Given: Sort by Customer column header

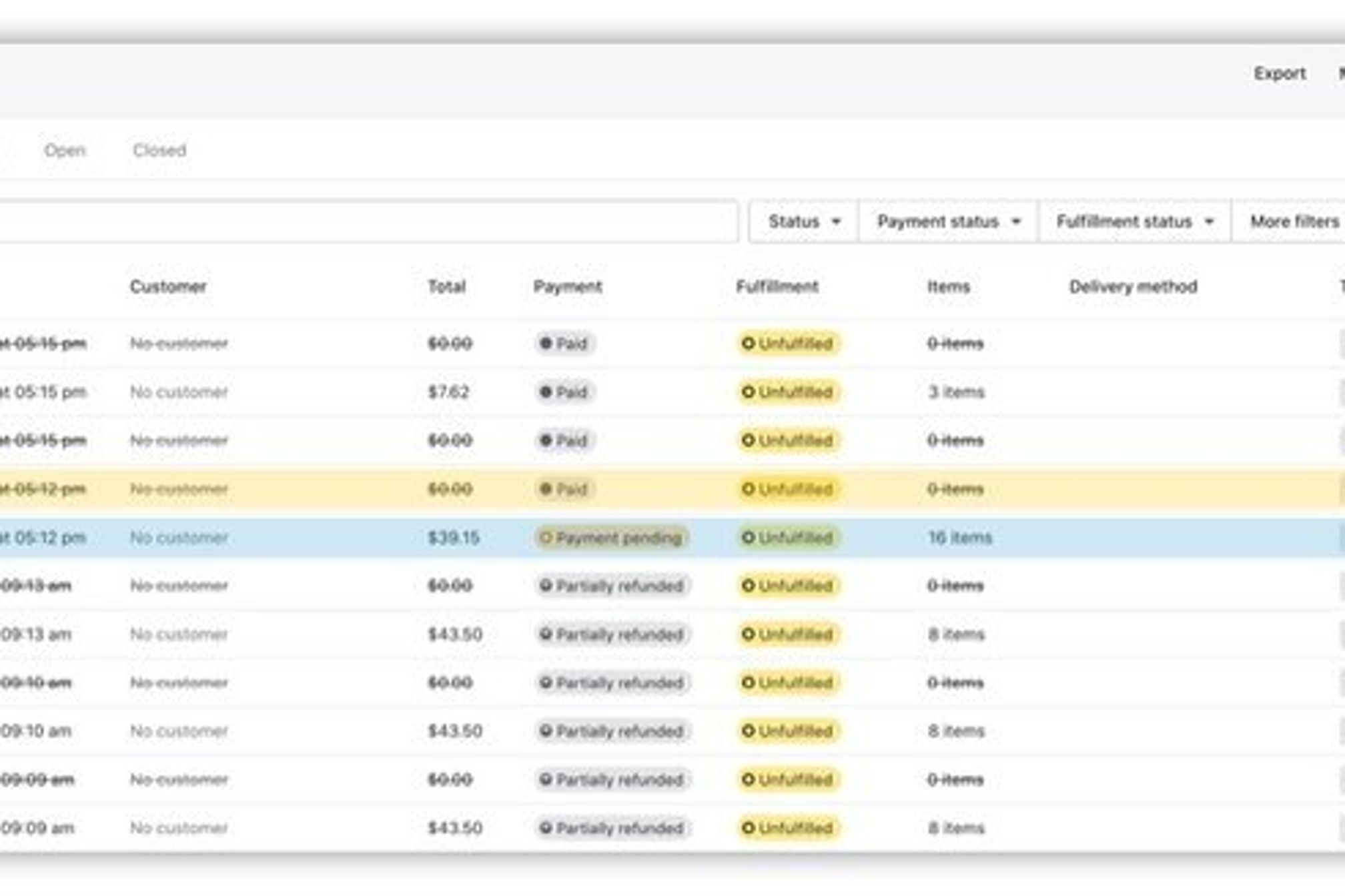Looking at the screenshot, I should 168,287.
